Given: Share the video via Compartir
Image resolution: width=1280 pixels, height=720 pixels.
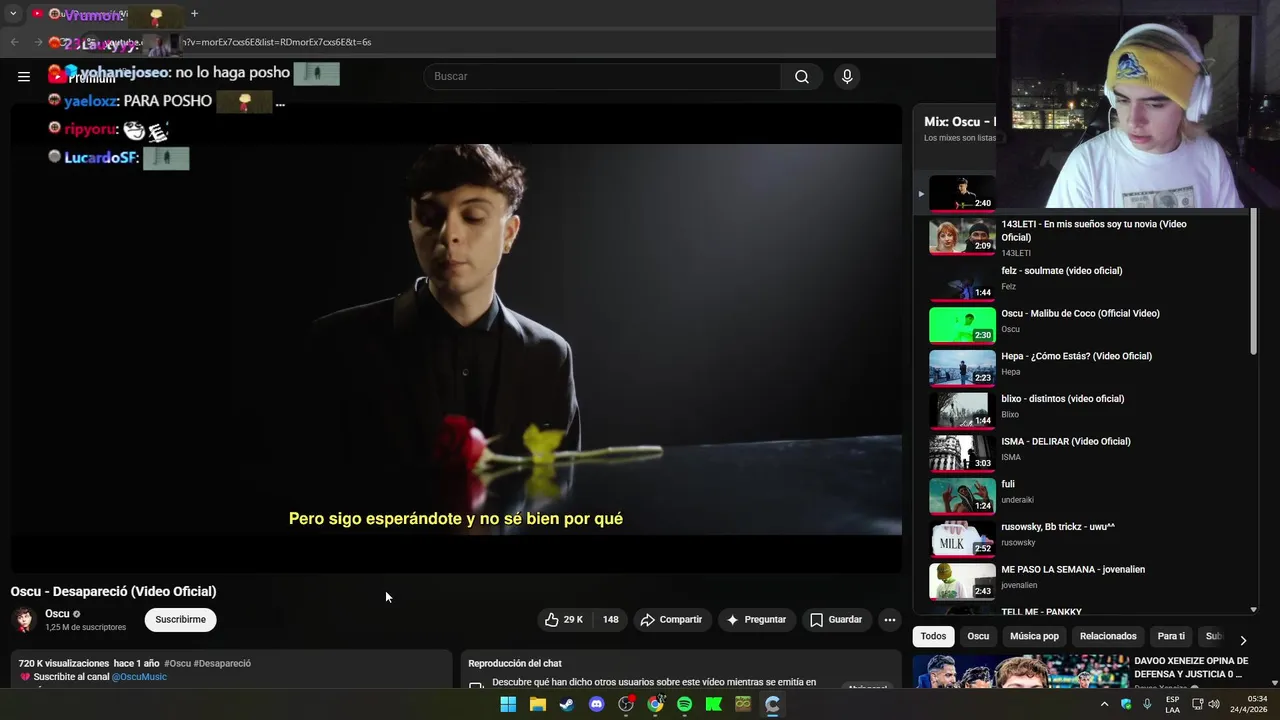Looking at the screenshot, I should pos(672,620).
